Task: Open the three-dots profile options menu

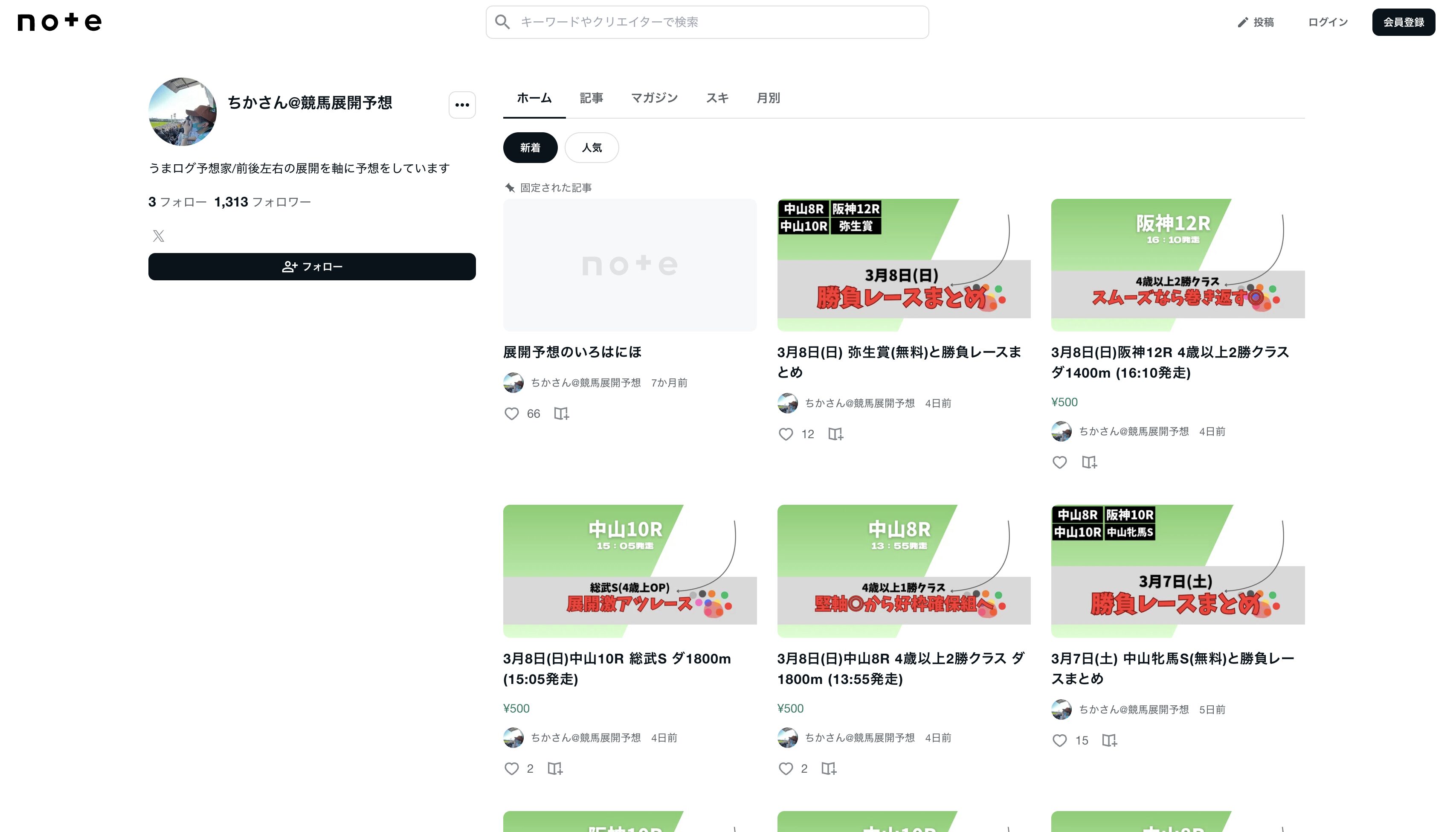Action: click(461, 105)
